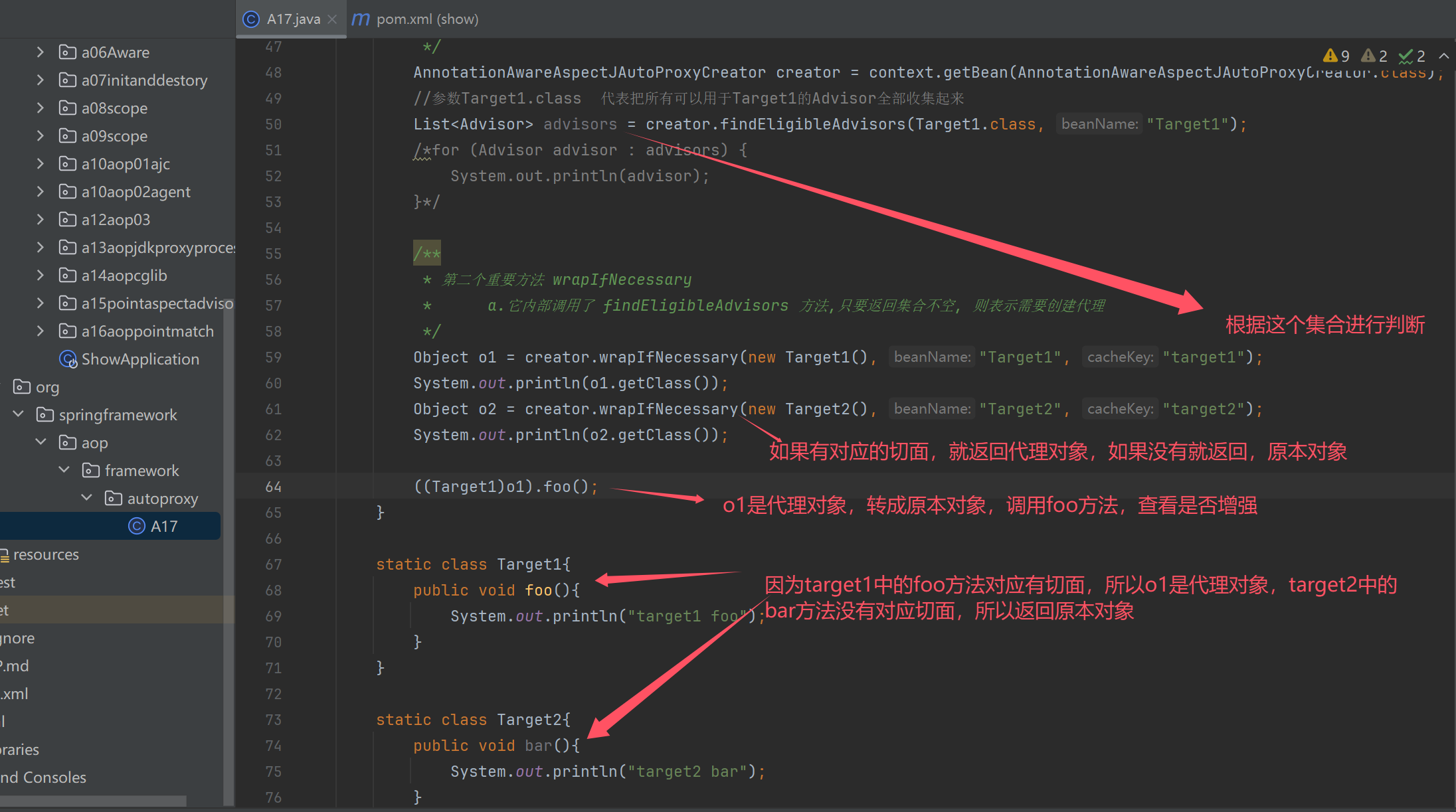Select the a13aopjdkproxyprocess tree row
Screen dimensions: 1456x812
click(x=118, y=247)
